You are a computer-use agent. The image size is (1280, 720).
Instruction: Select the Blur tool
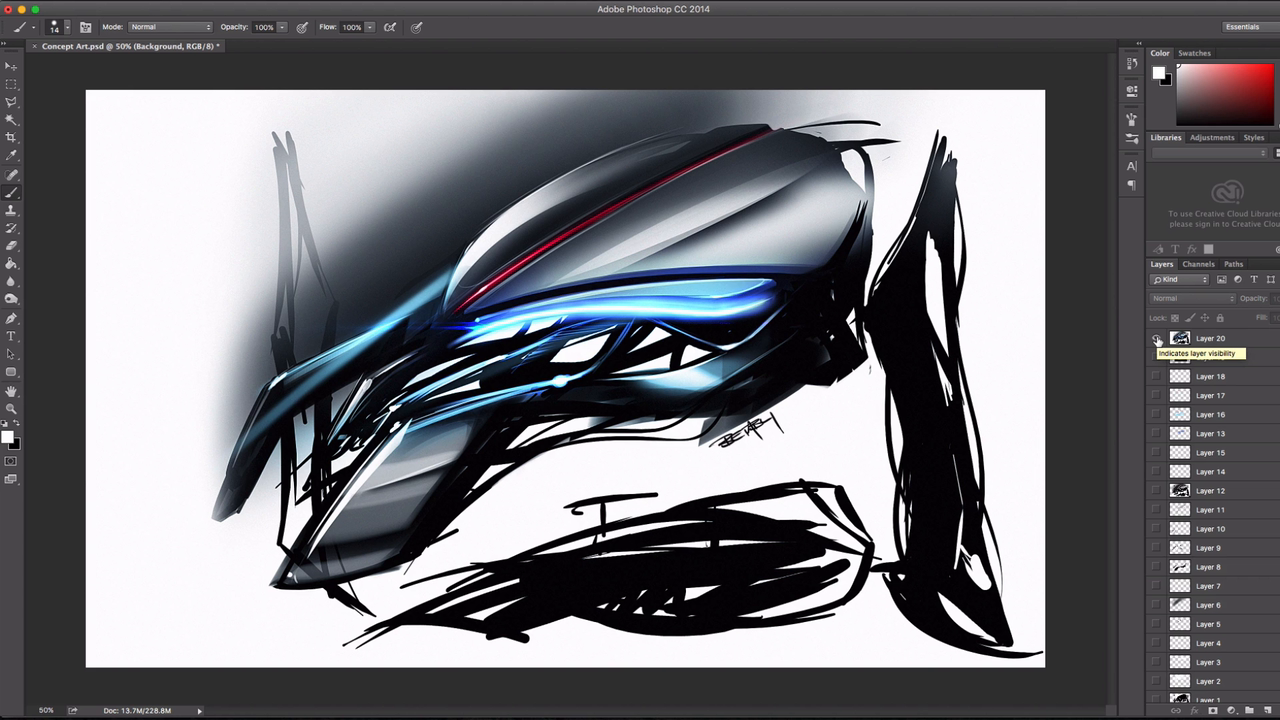tap(11, 282)
